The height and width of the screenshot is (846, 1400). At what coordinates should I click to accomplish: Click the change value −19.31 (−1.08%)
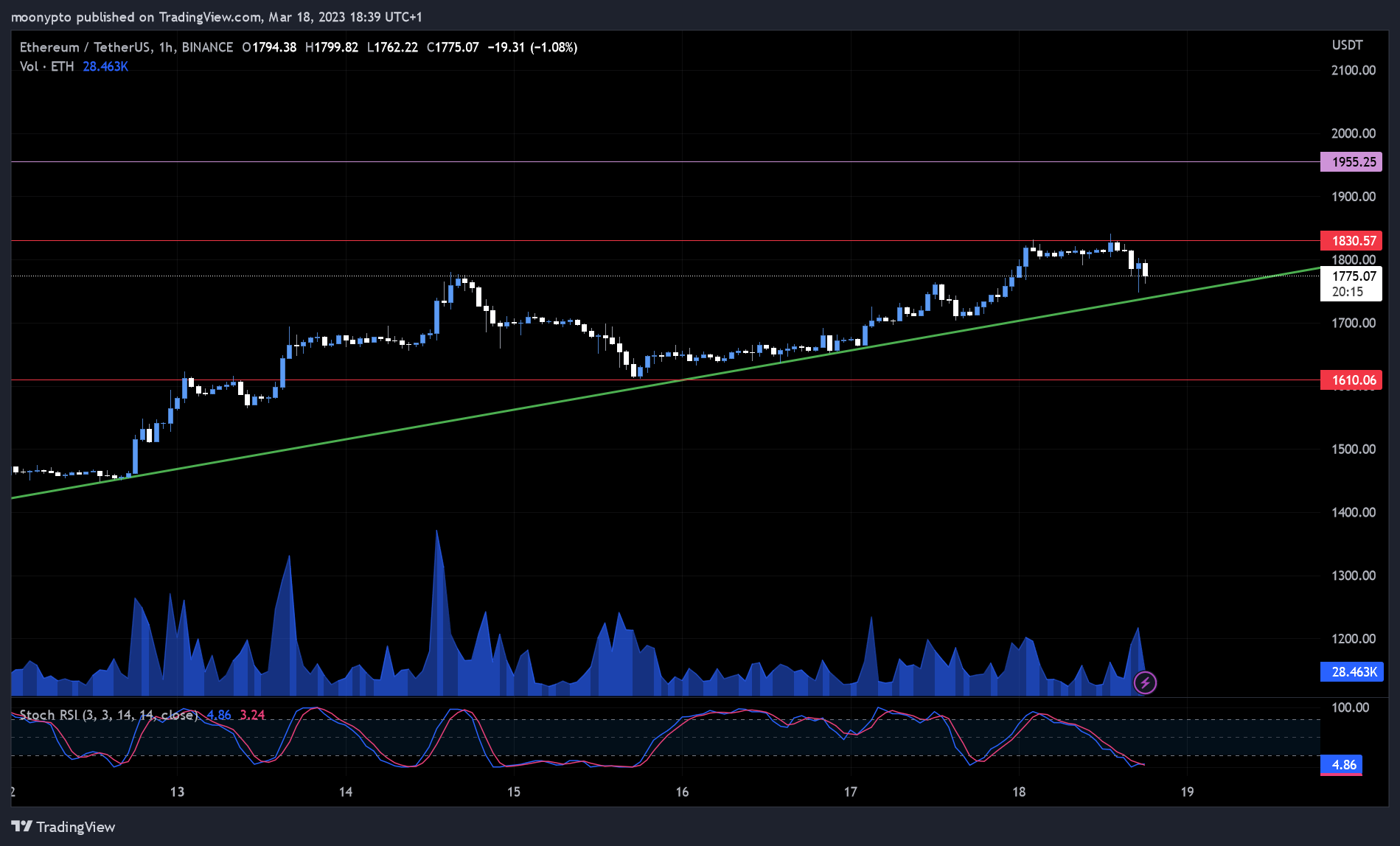click(532, 47)
